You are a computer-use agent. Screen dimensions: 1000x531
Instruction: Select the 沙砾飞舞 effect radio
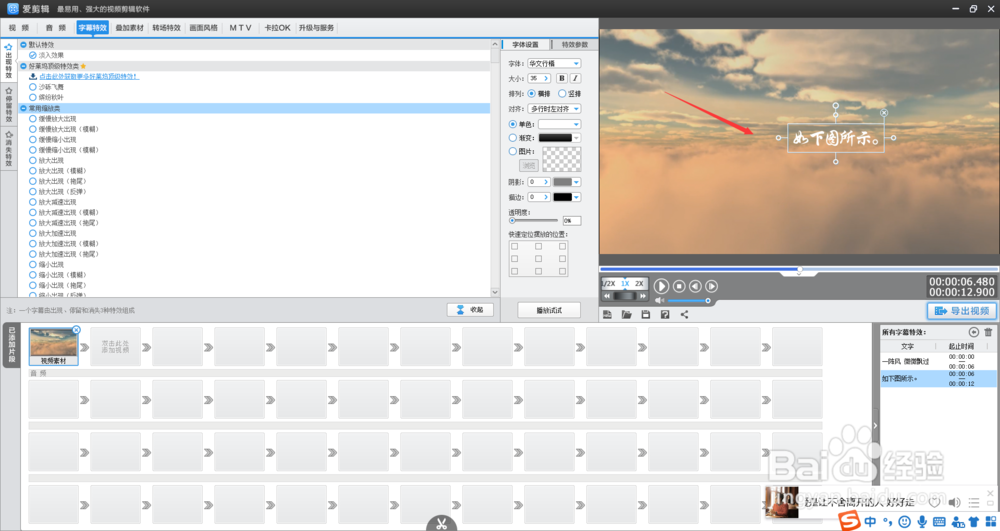coord(33,87)
